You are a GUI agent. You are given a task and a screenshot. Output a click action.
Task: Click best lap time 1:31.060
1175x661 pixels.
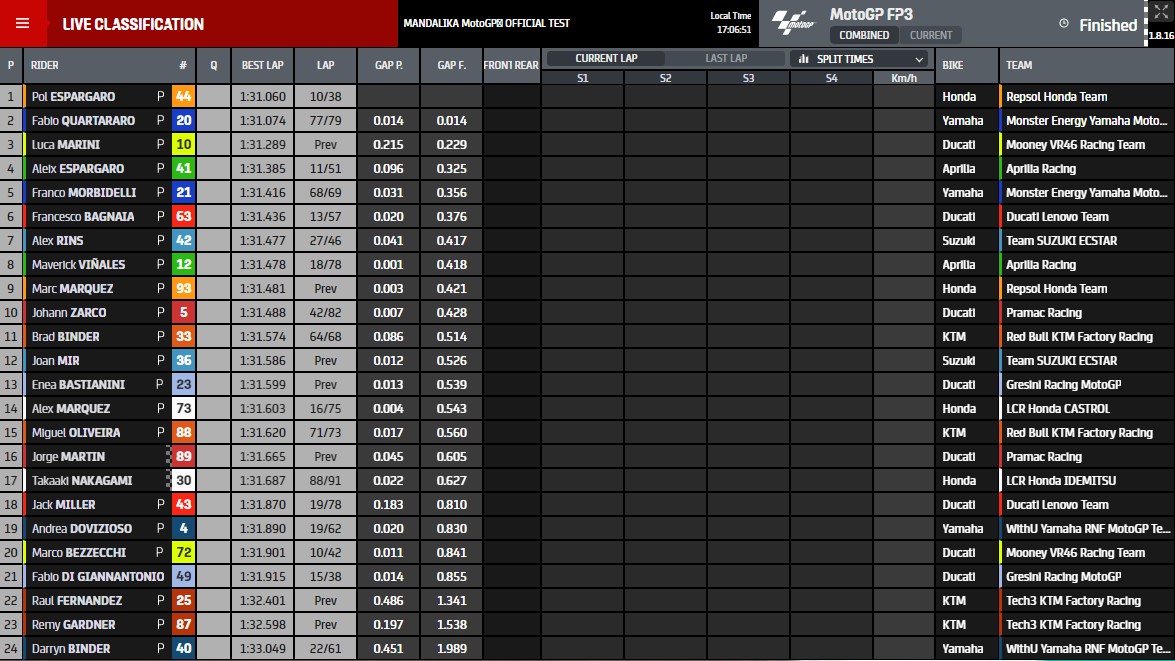pyautogui.click(x=262, y=97)
